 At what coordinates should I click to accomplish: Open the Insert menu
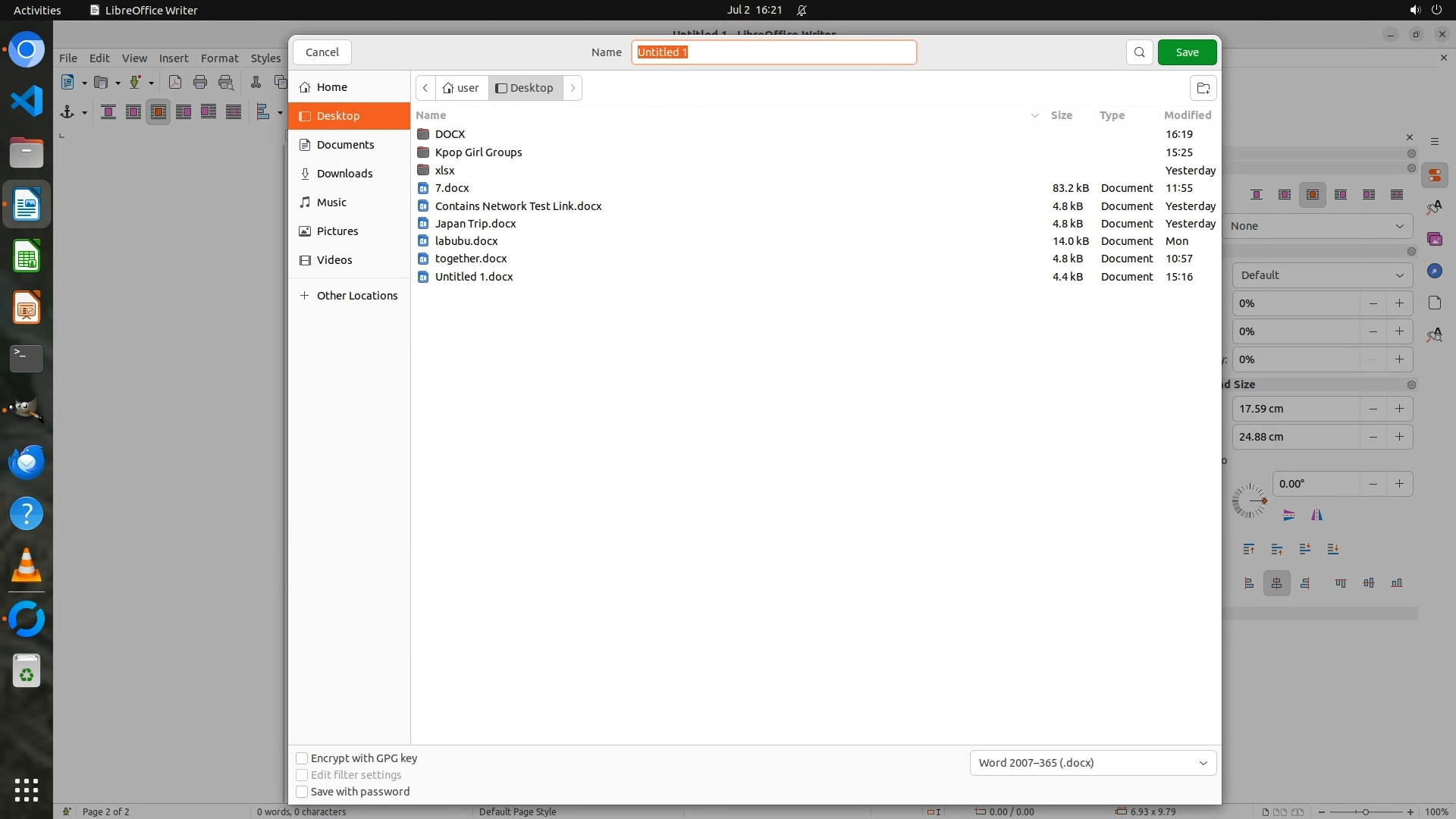pyautogui.click(x=173, y=58)
